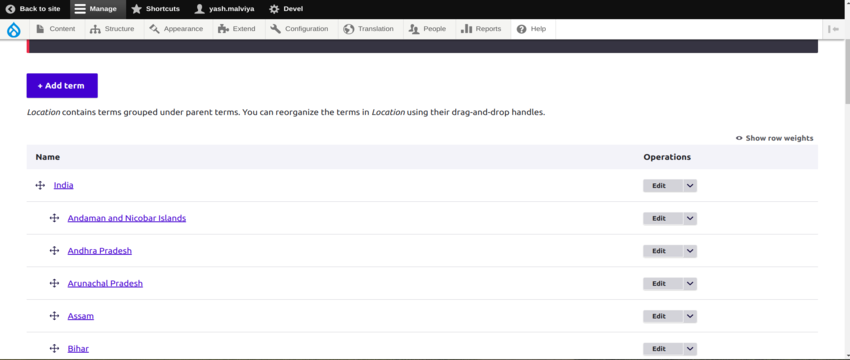
Task: Click the Devel toolbar label
Action: click(x=293, y=9)
